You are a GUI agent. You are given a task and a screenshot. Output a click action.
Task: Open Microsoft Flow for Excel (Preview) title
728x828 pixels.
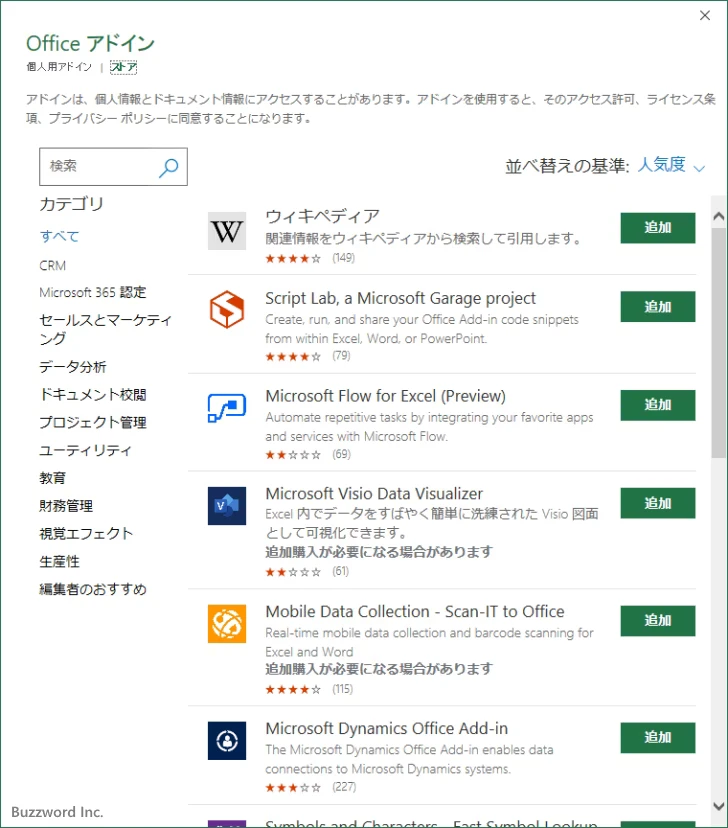(x=385, y=396)
